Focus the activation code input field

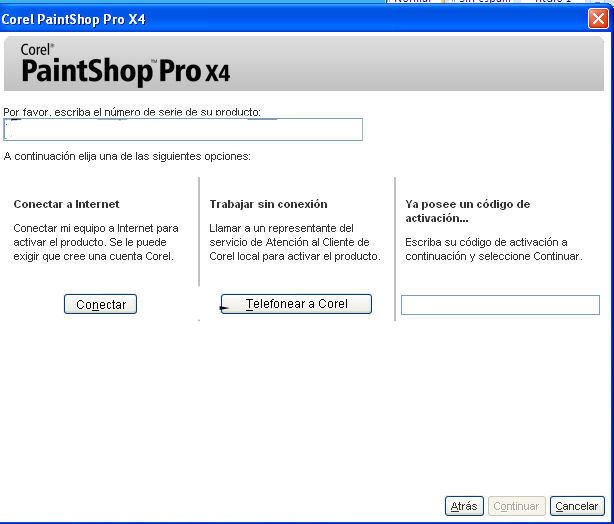pyautogui.click(x=500, y=305)
